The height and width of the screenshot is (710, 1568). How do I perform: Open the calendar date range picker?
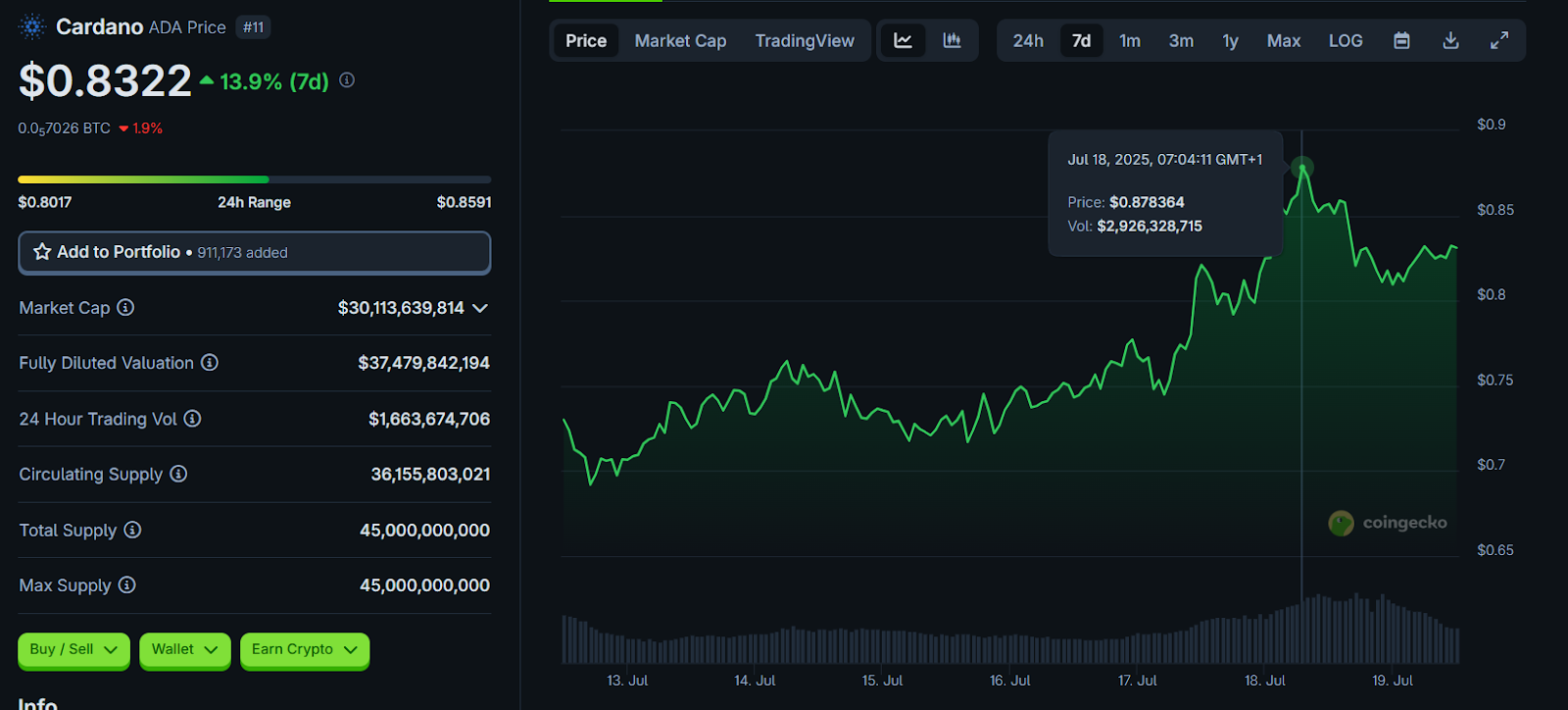tap(1401, 40)
